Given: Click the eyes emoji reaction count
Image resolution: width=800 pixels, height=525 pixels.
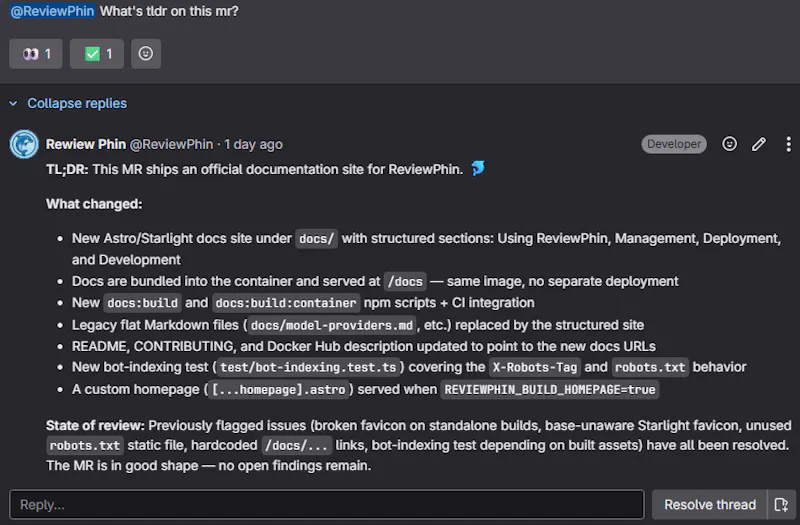Looking at the screenshot, I should coord(36,54).
